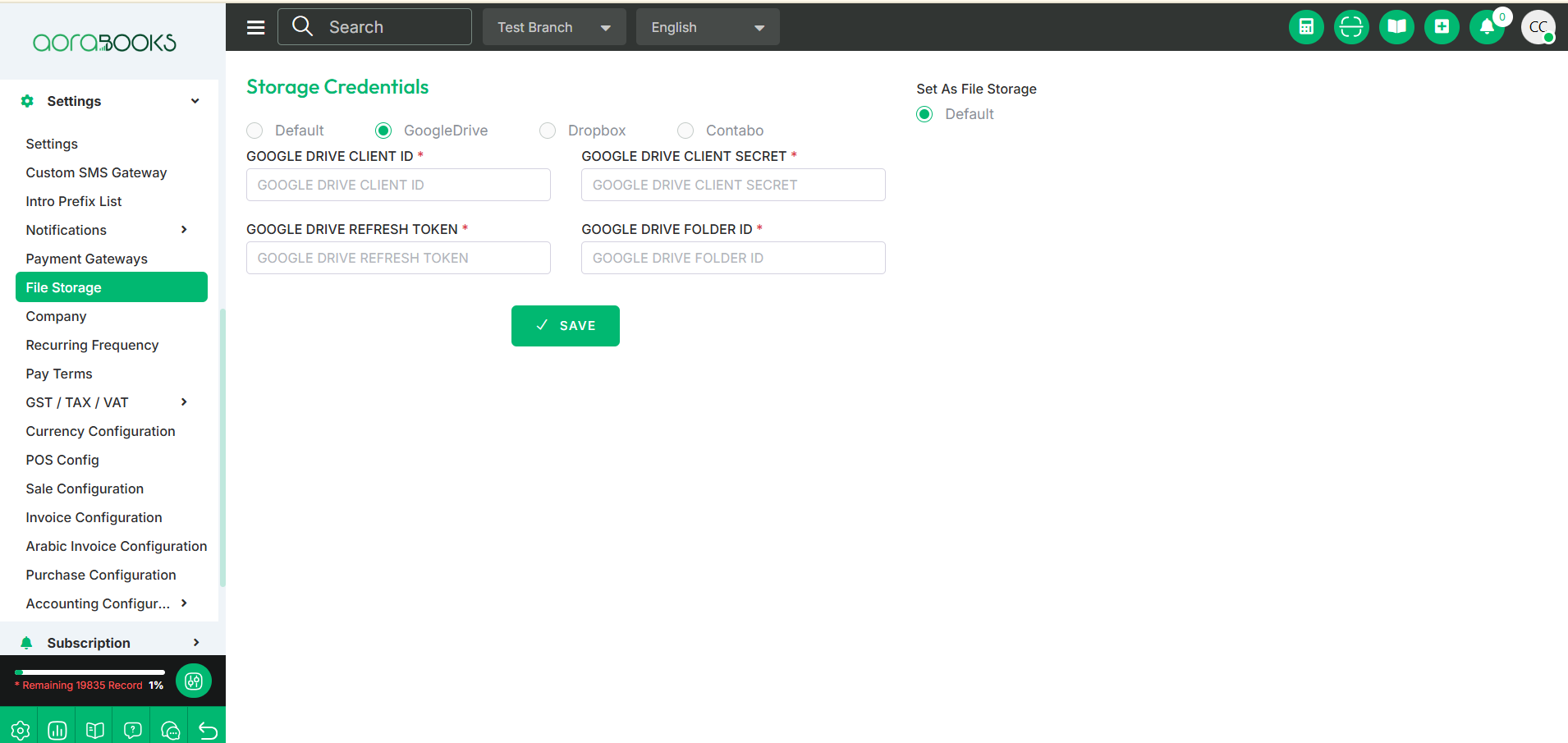This screenshot has height=743, width=1568.
Task: Open Pay Terms
Action: (x=59, y=374)
